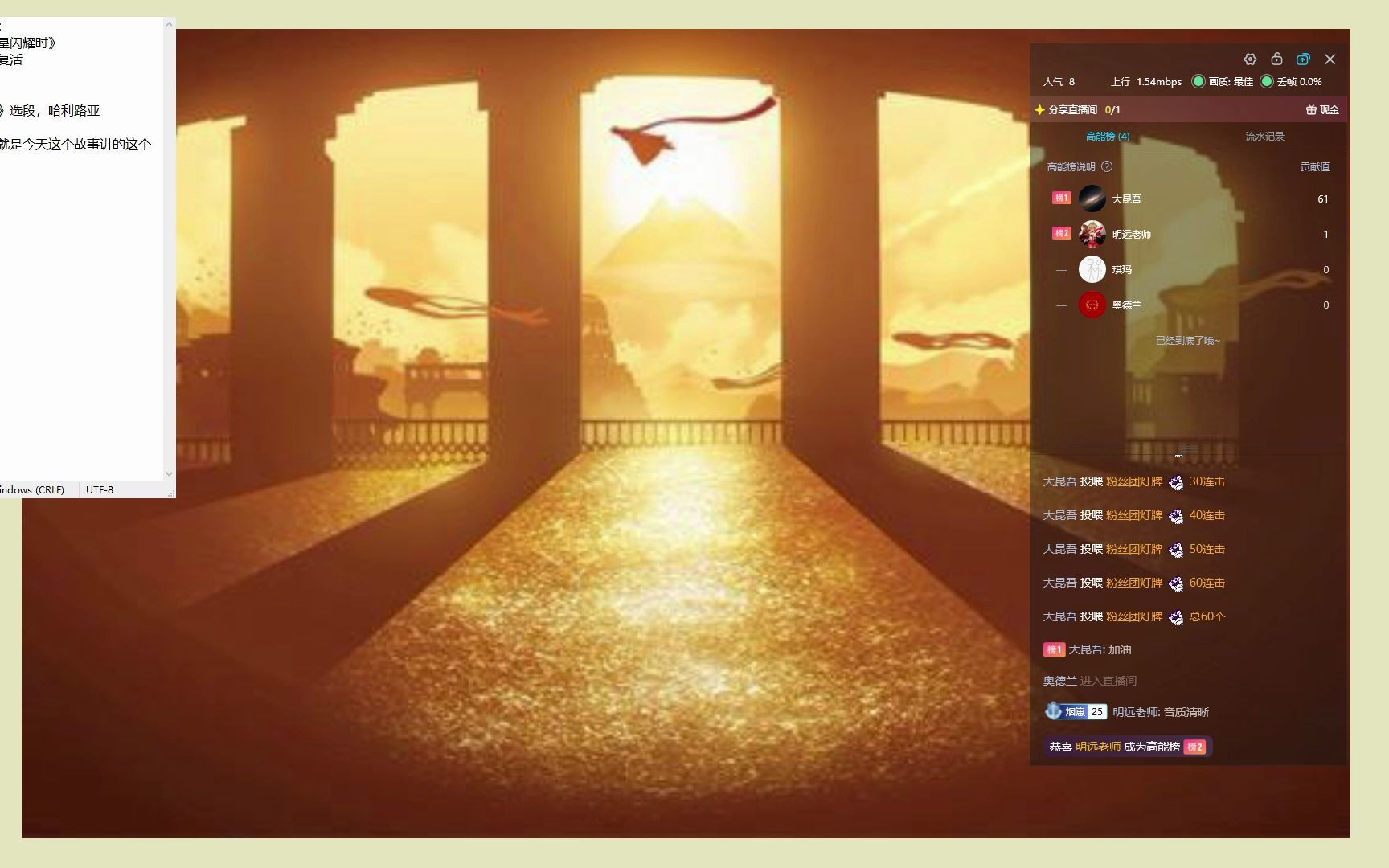Click the 上行 1.54mbps upload rate
The height and width of the screenshot is (868, 1389).
[1146, 81]
